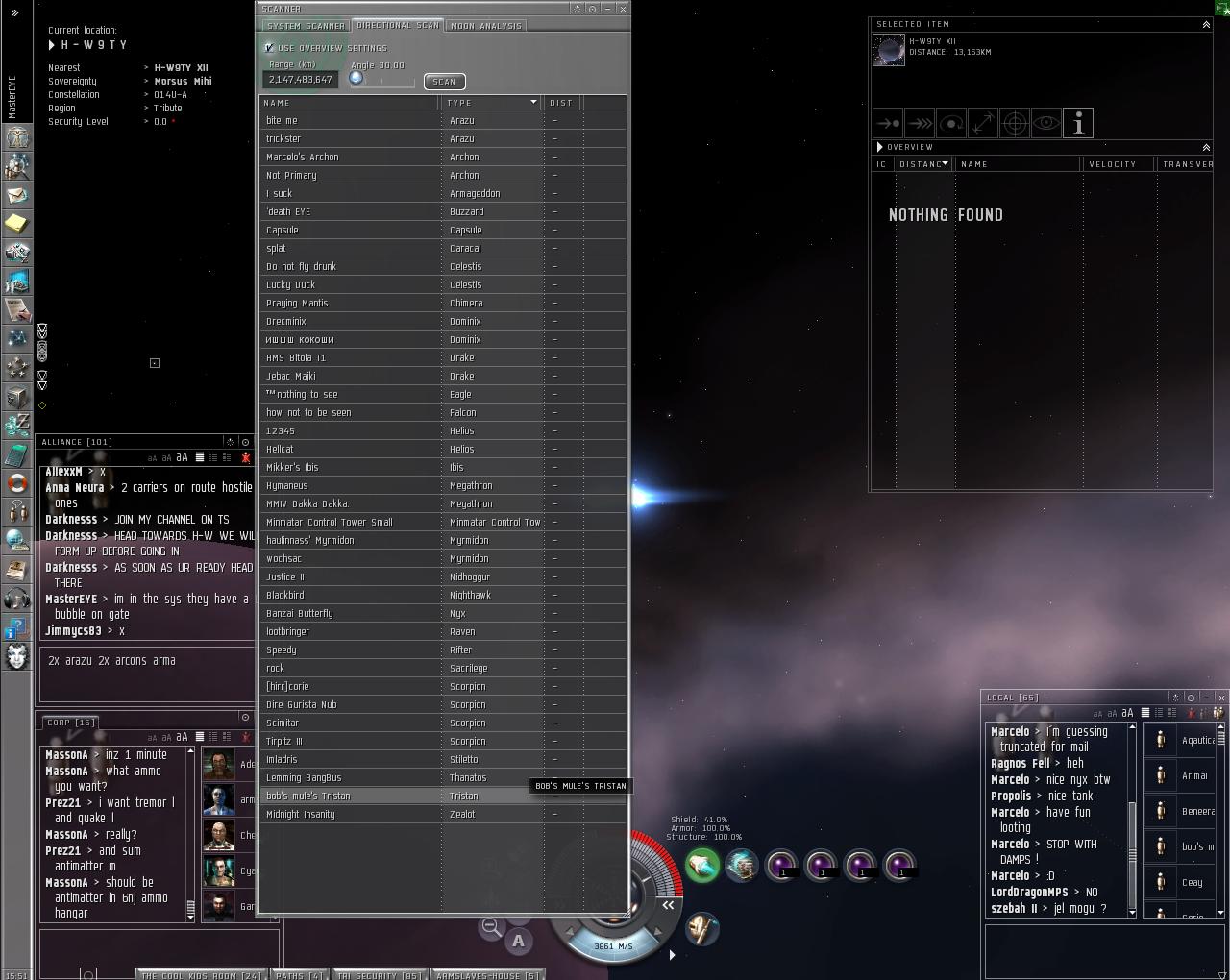Viewport: 1230px width, 980px height.
Task: Collapse the Overview panel chevron
Action: [1206, 147]
